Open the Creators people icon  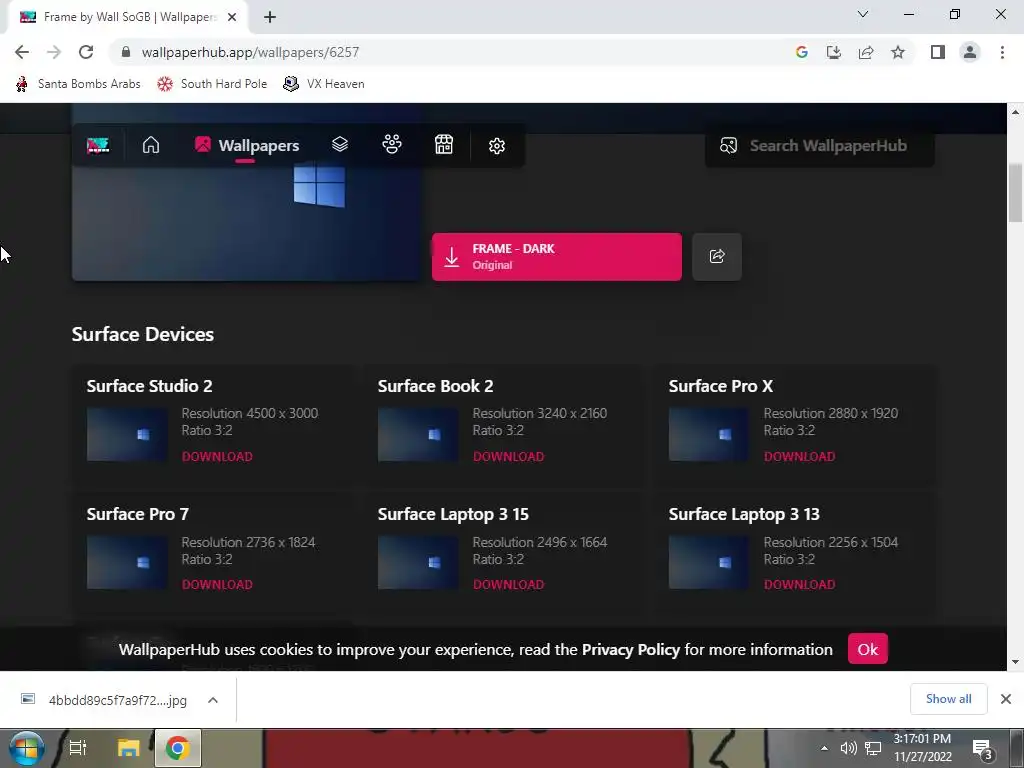coord(392,144)
